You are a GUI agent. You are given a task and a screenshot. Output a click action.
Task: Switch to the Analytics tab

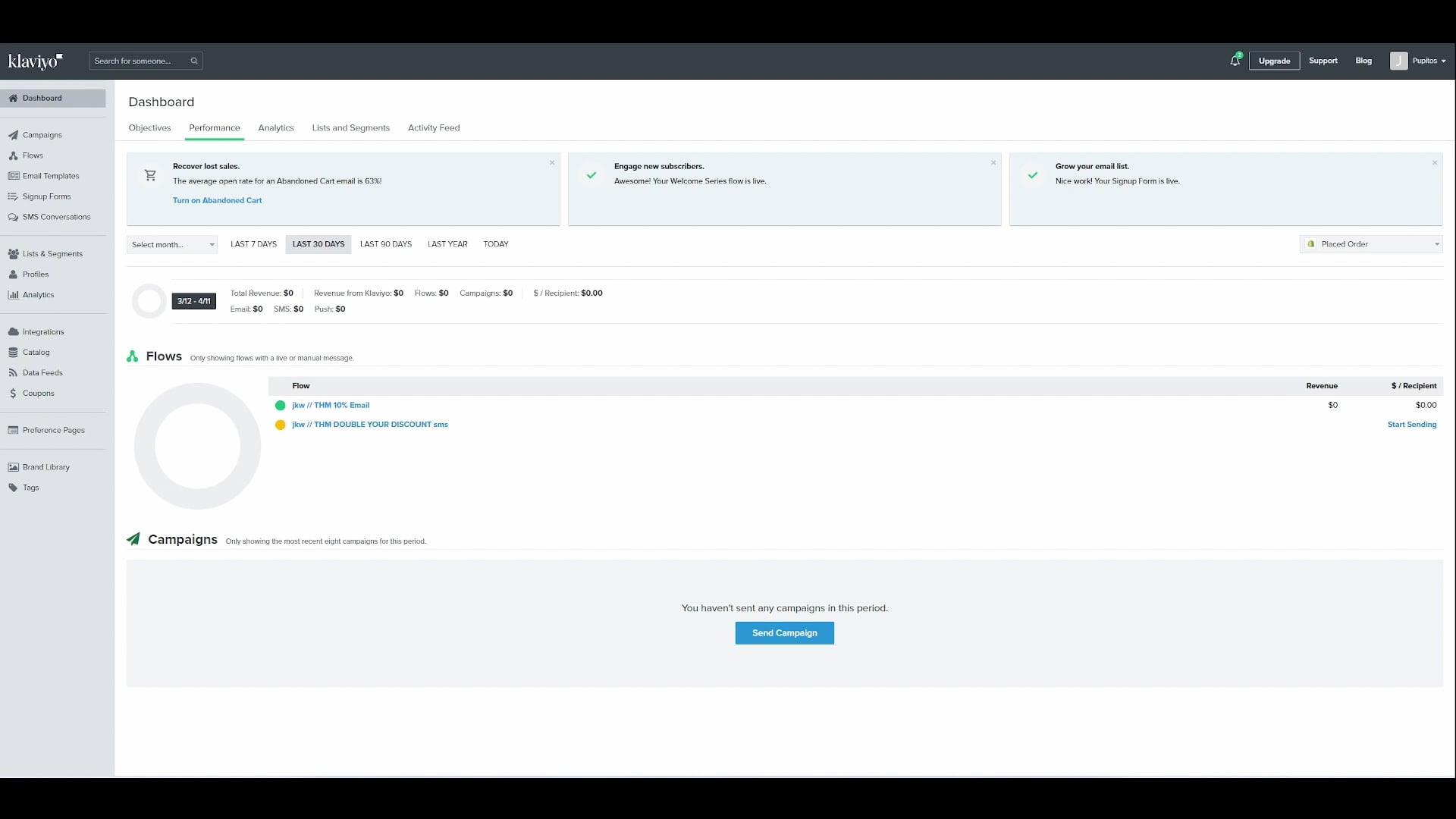276,127
